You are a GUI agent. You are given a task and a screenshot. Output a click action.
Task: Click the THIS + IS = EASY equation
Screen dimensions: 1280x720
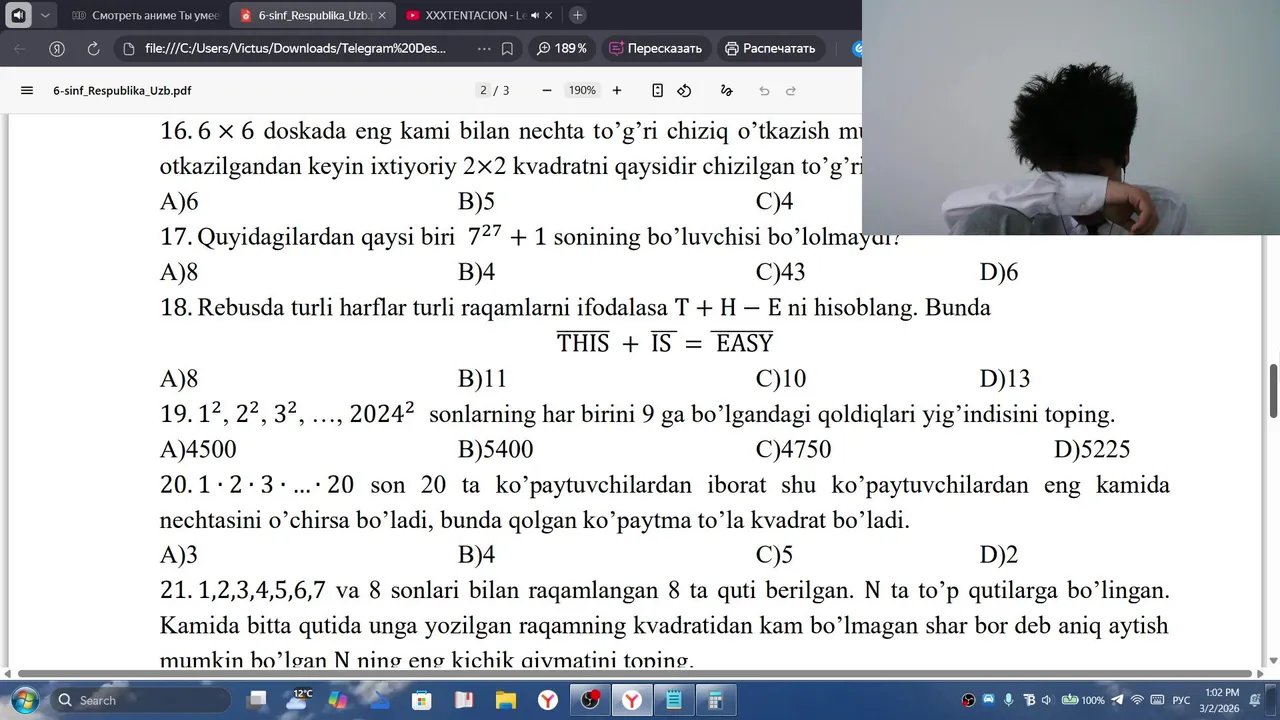click(x=665, y=343)
